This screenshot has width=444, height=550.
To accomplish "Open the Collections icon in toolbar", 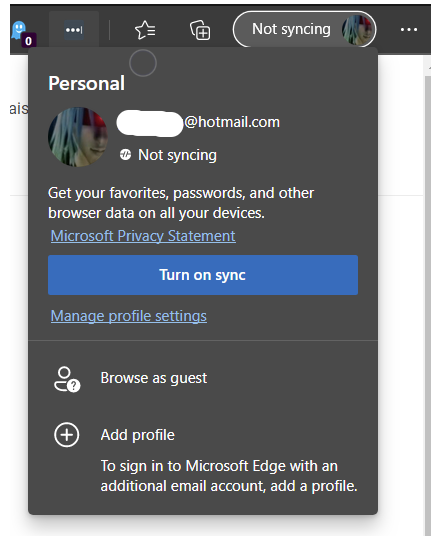I will 200,30.
